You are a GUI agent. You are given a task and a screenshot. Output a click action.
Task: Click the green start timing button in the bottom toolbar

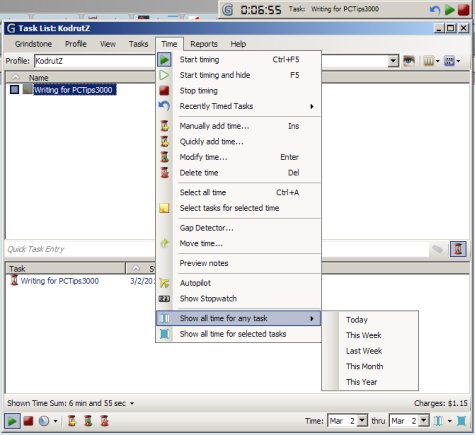(12, 421)
